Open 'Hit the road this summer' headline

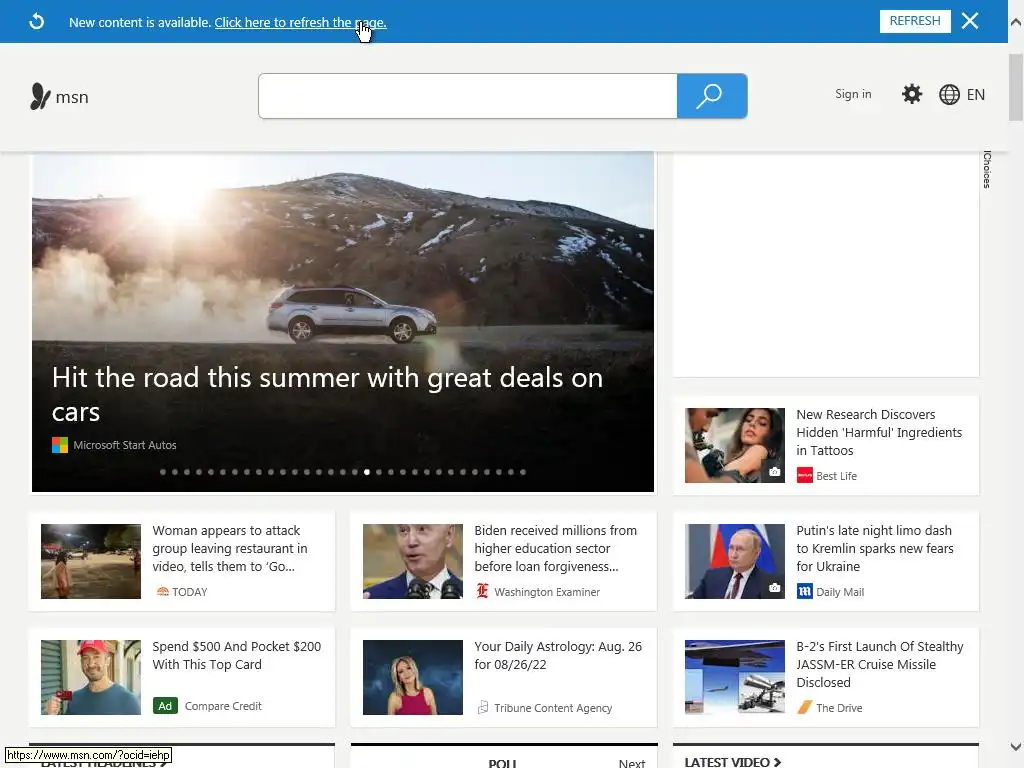click(327, 394)
